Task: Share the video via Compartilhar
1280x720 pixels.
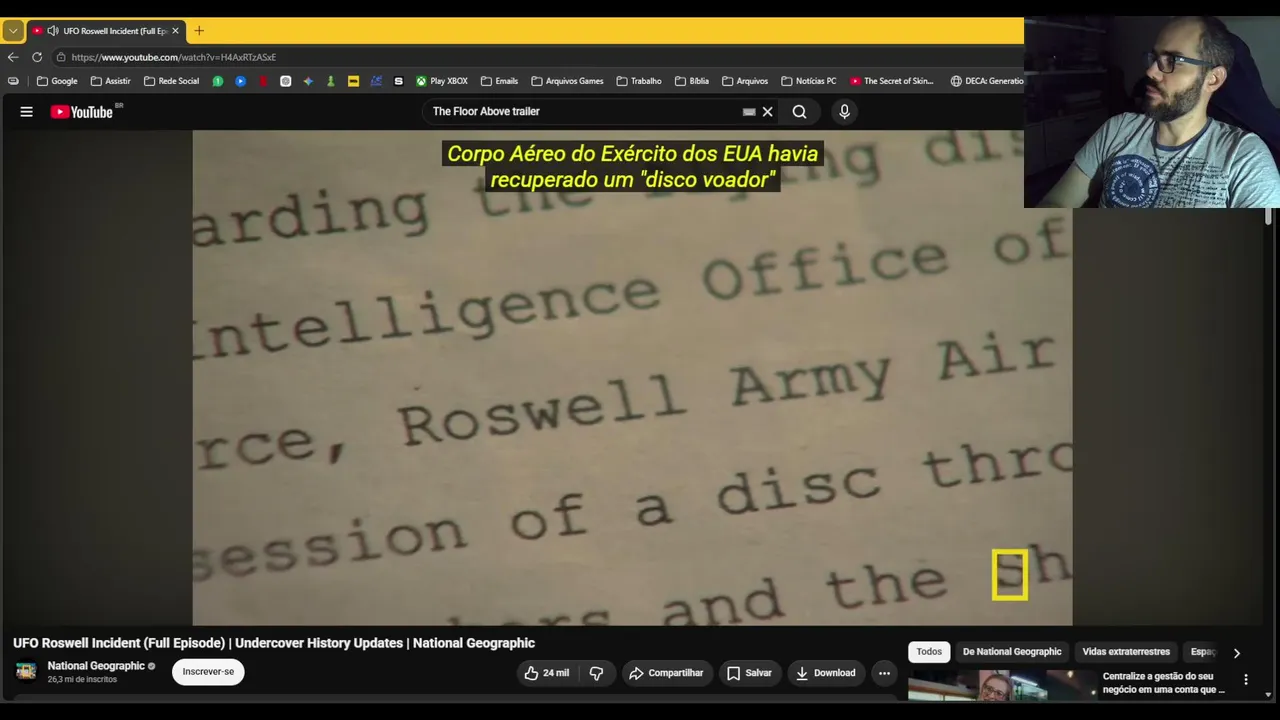Action: 666,673
